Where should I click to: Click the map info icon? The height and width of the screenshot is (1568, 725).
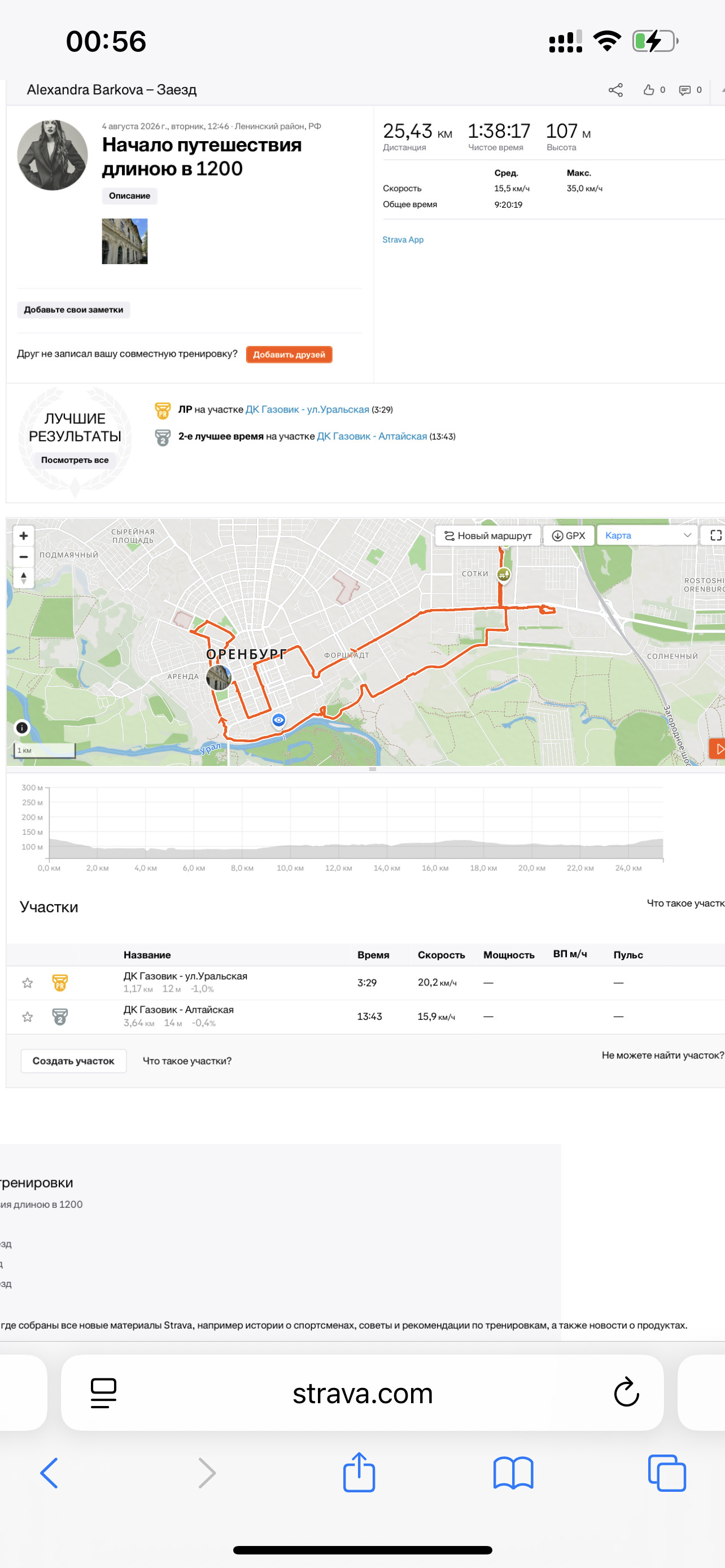22,728
